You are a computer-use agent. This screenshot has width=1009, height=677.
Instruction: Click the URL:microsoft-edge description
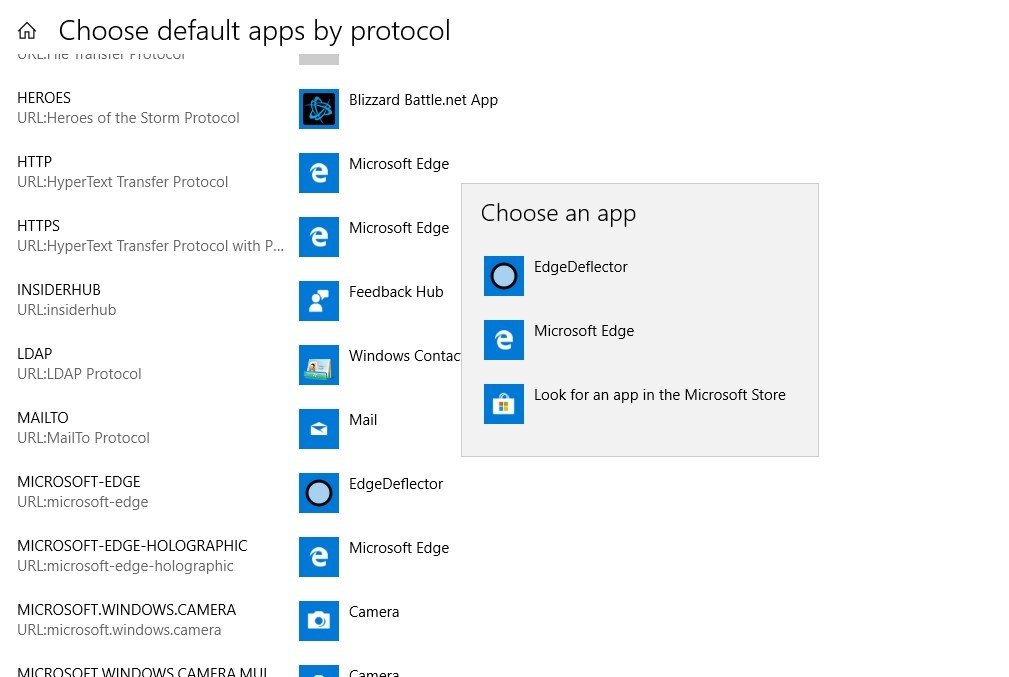(82, 502)
